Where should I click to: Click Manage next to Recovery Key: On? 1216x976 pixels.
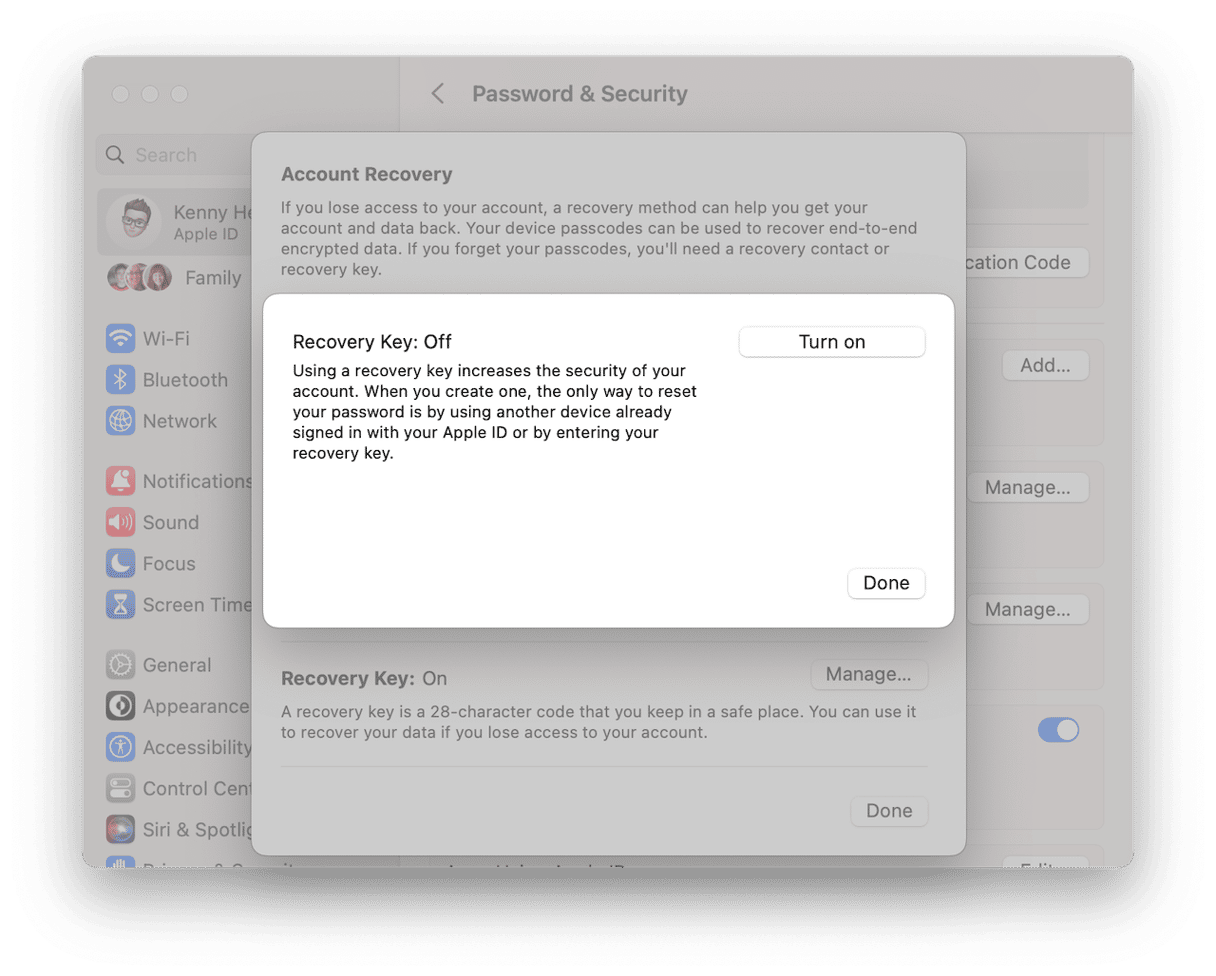(x=869, y=675)
